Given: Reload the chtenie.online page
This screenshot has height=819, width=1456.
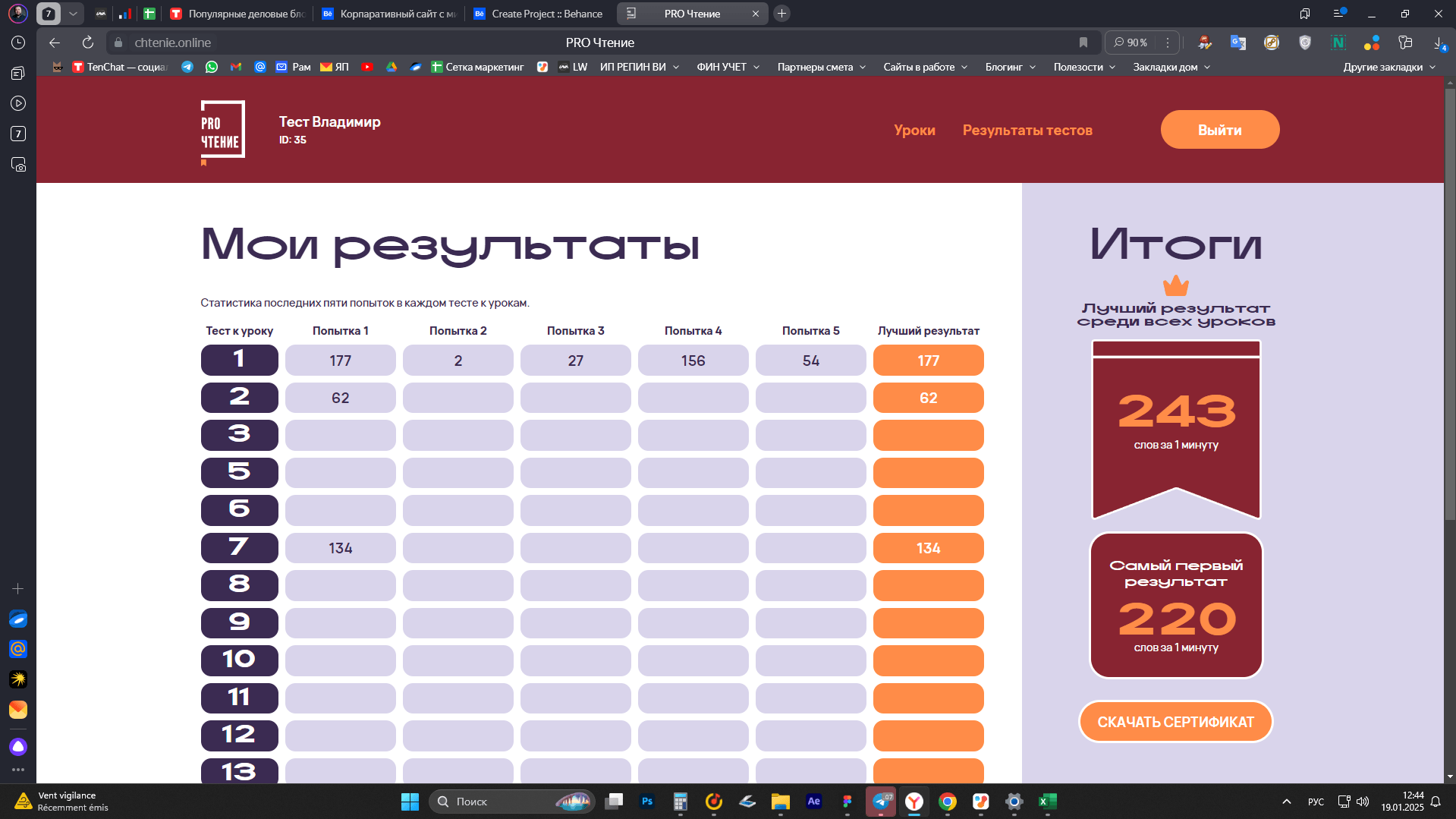Looking at the screenshot, I should pos(88,43).
